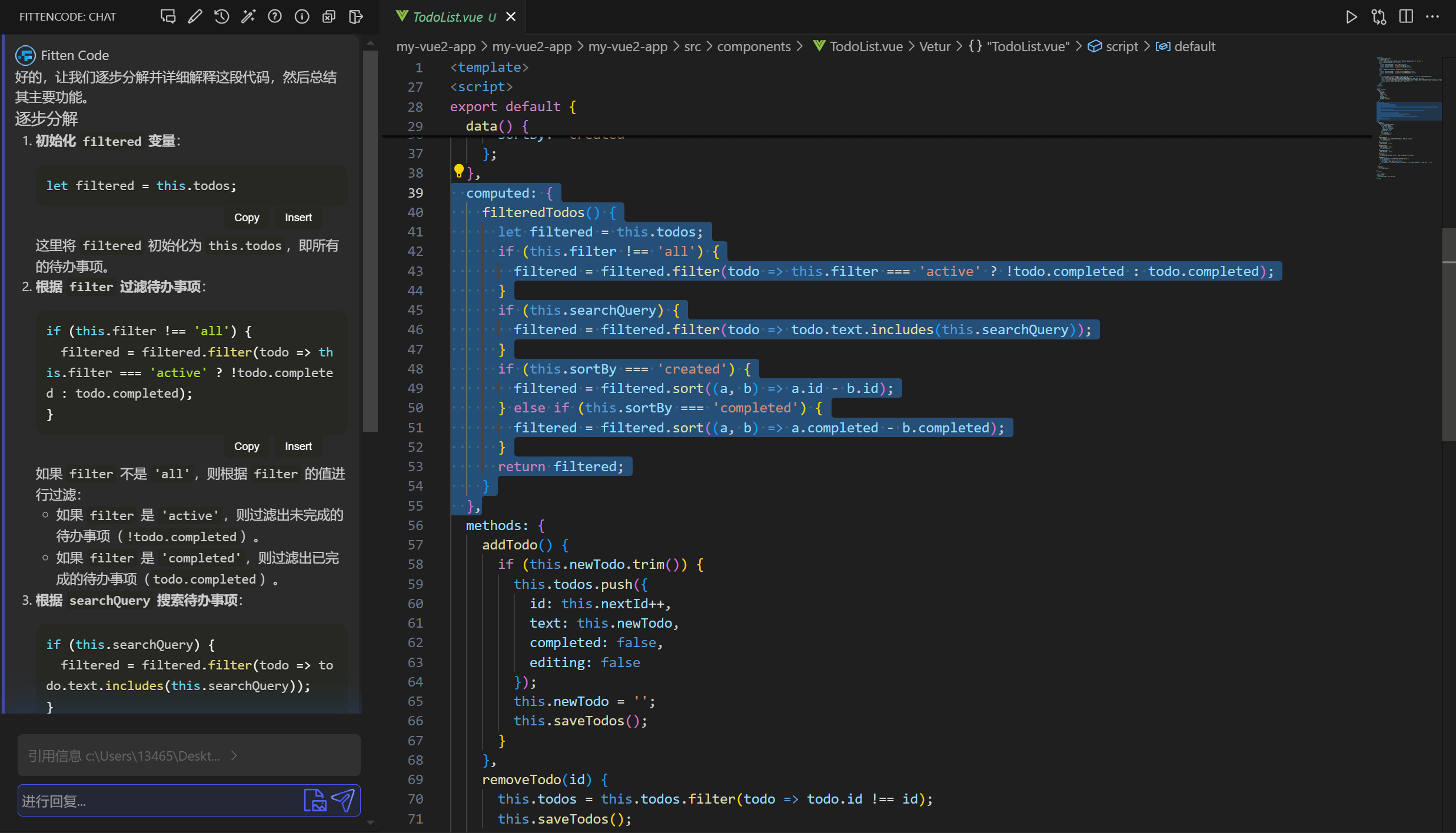Click the lightbulb quick fix on line 38
This screenshot has width=1456, height=833.
tap(458, 171)
